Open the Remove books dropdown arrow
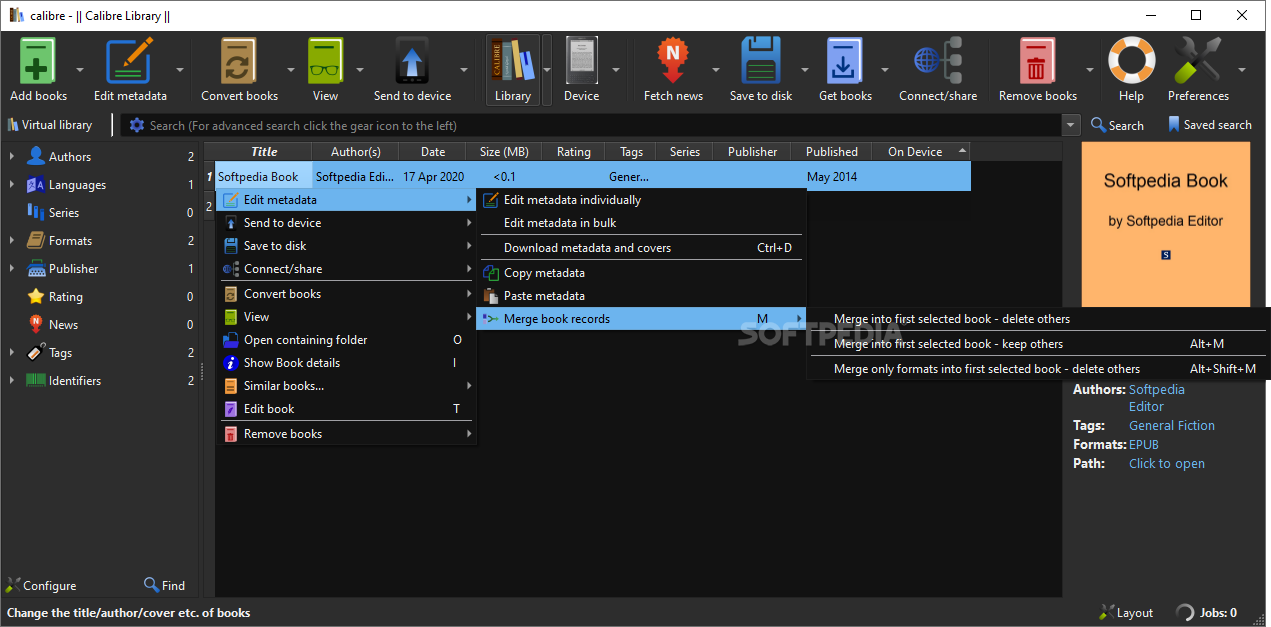This screenshot has height=627, width=1271. (1089, 70)
